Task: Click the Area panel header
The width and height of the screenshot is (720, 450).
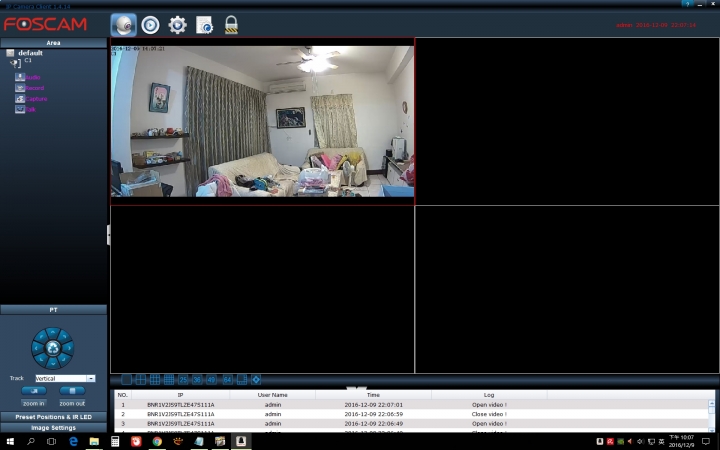Action: click(53, 43)
